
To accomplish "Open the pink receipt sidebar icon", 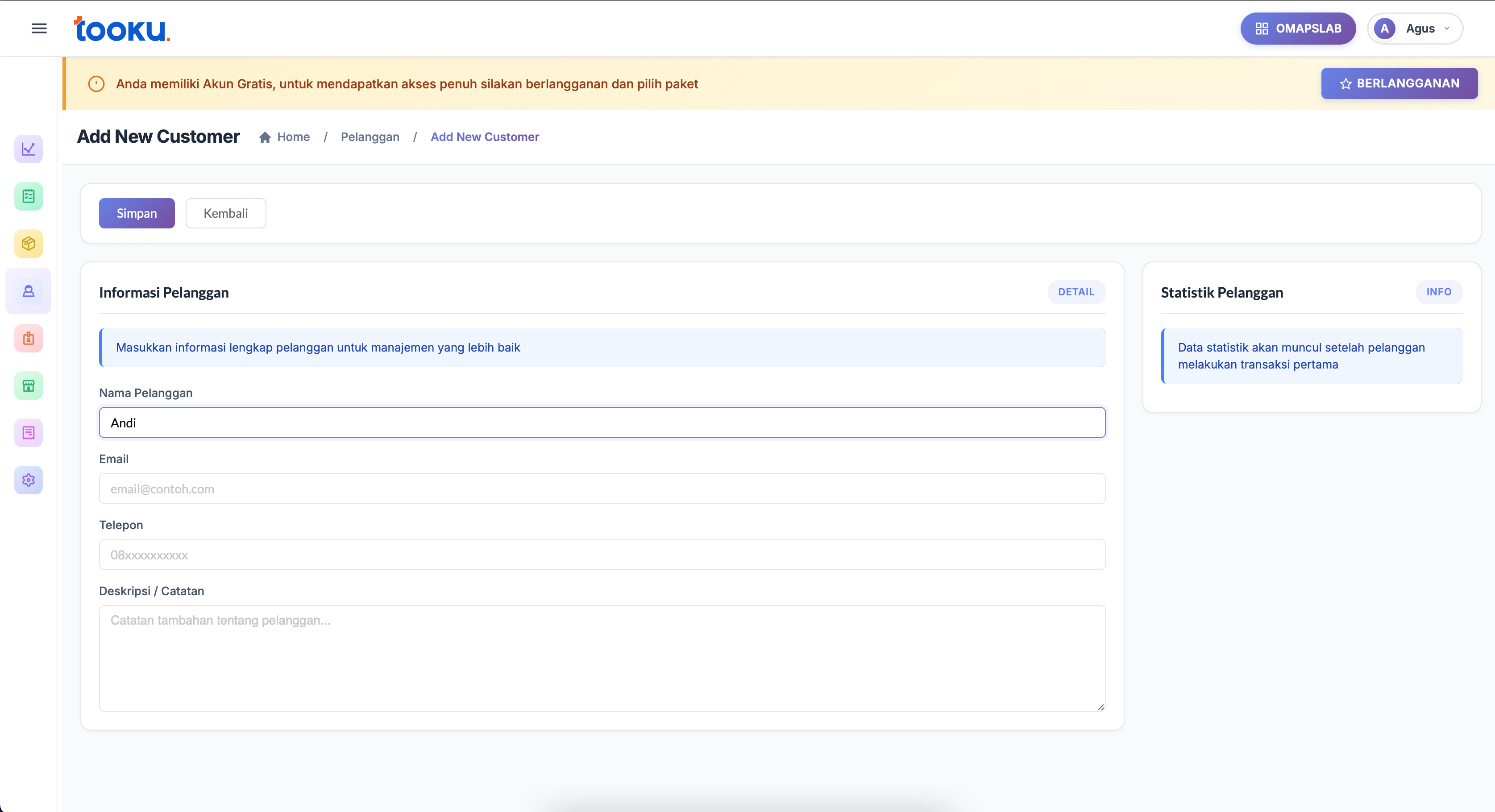I will point(29,433).
